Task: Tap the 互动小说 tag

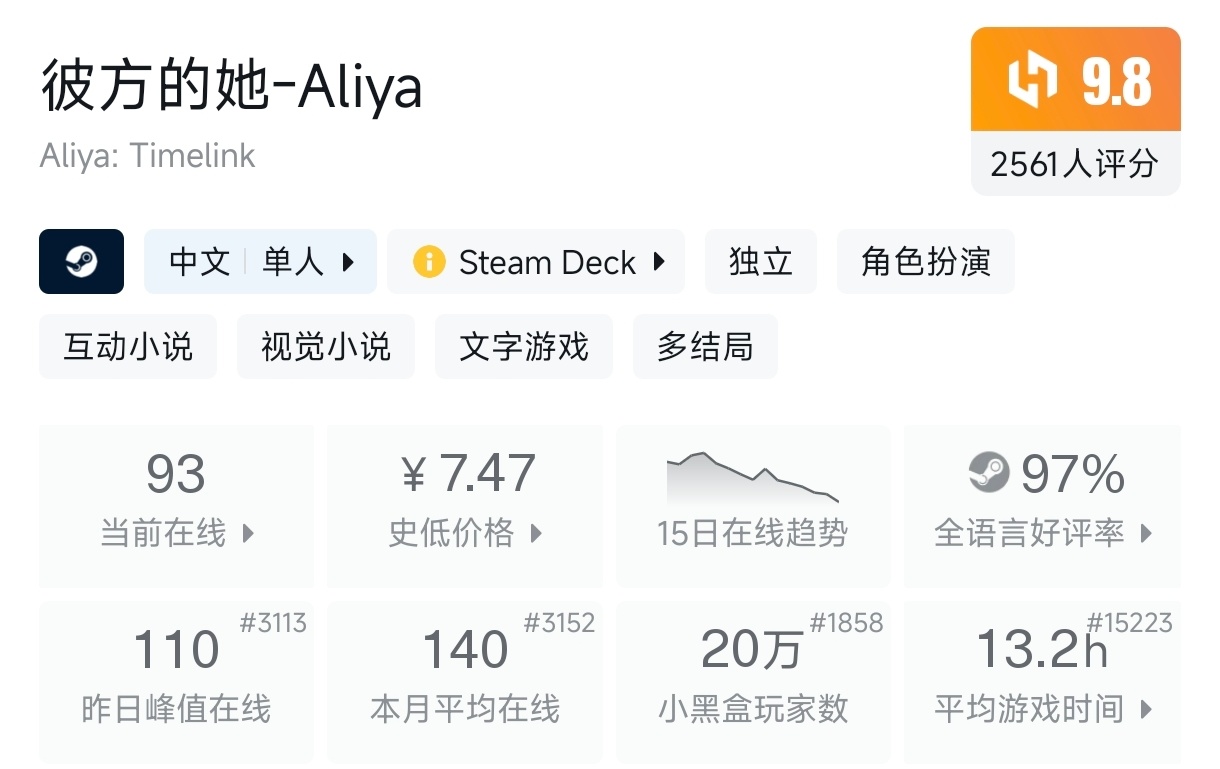Action: (128, 347)
